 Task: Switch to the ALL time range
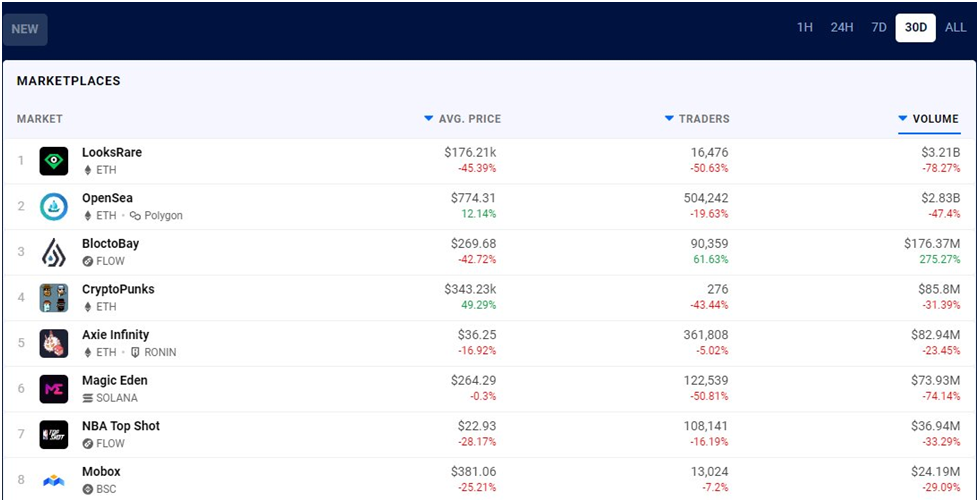[955, 28]
